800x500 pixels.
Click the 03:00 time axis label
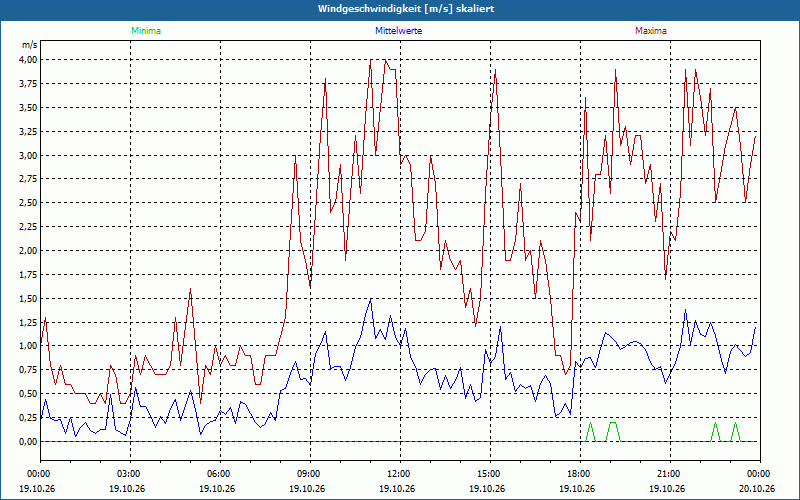(x=130, y=474)
